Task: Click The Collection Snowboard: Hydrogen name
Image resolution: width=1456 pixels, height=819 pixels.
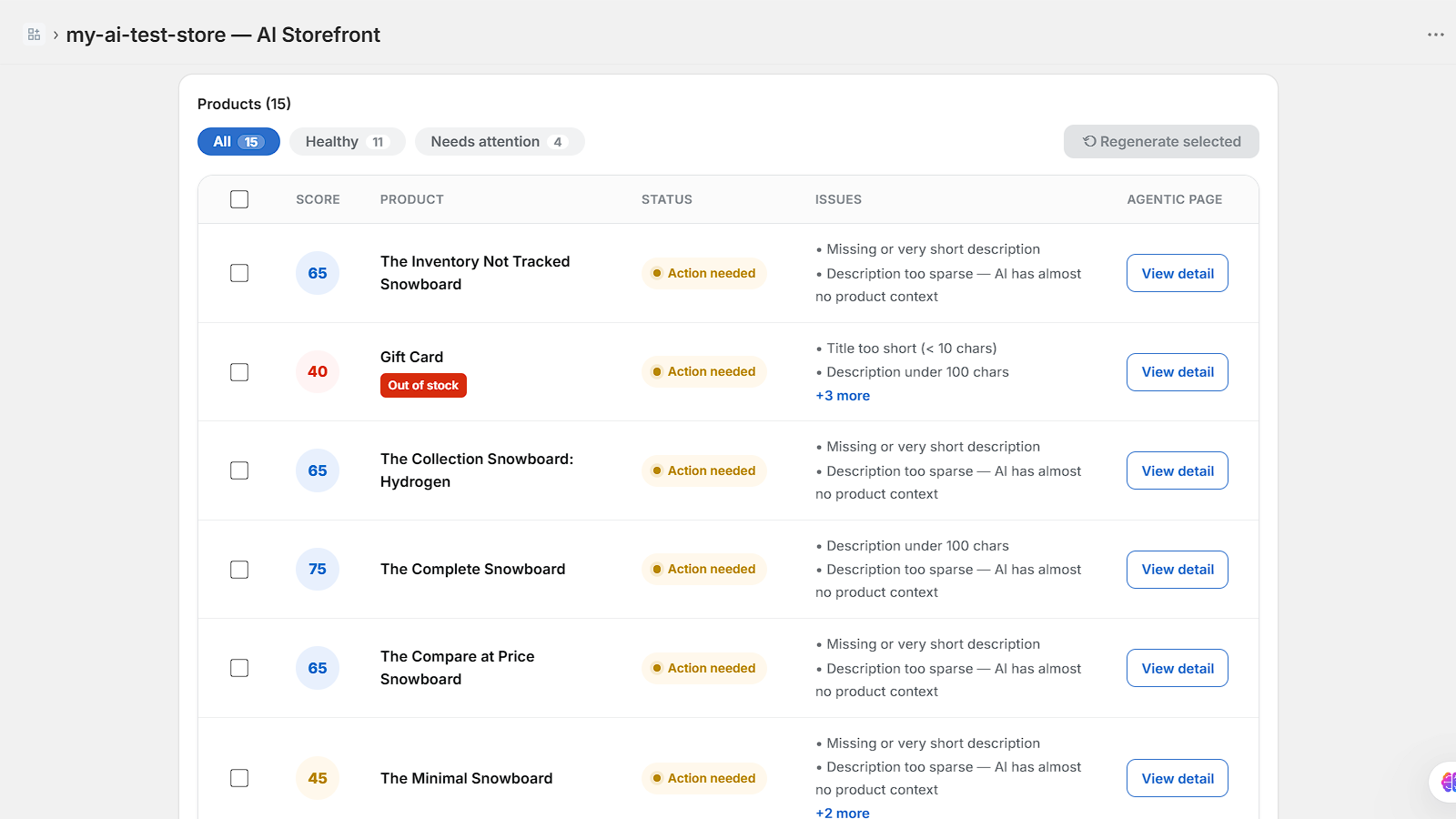Action: pyautogui.click(x=477, y=470)
